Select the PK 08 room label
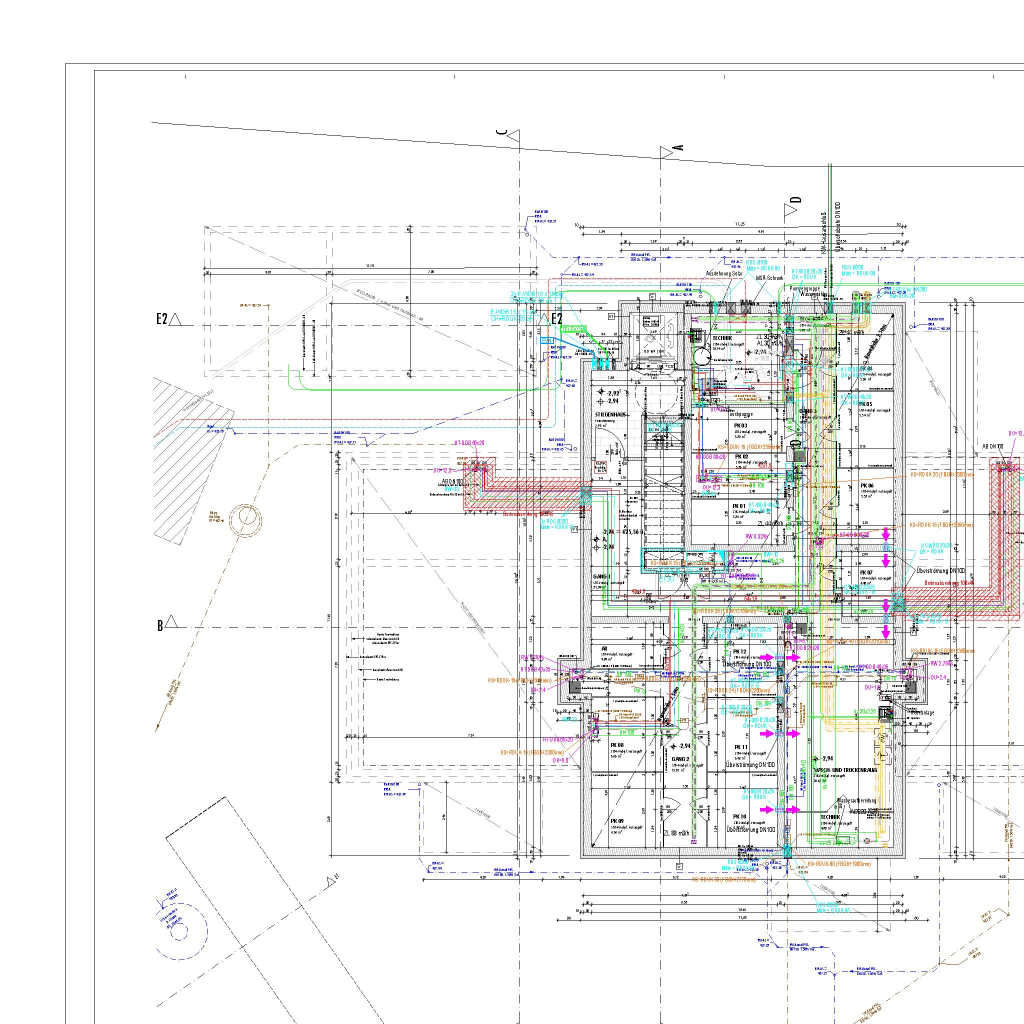This screenshot has width=1024, height=1024. tap(617, 745)
